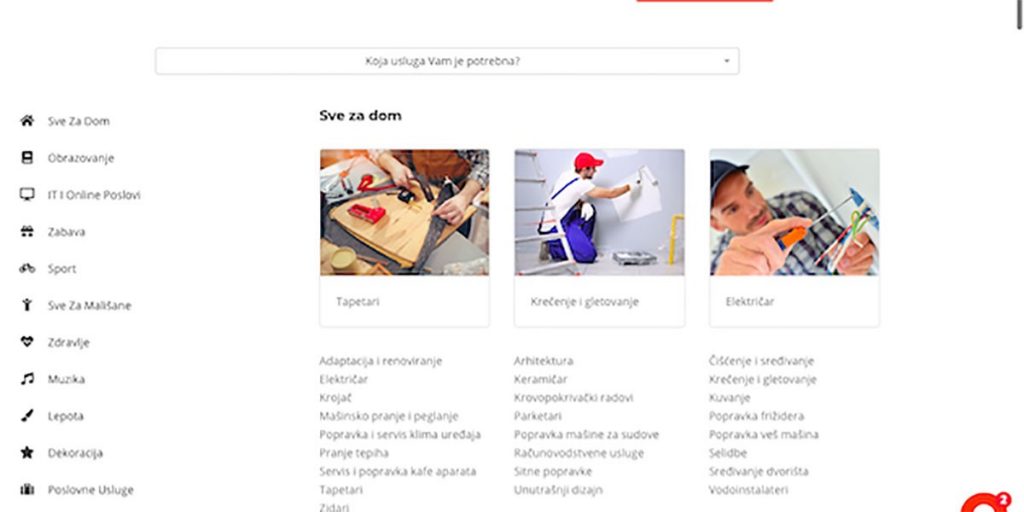This screenshot has height=512, width=1024.
Task: Open the Vodoinstalateri link
Action: coord(748,489)
